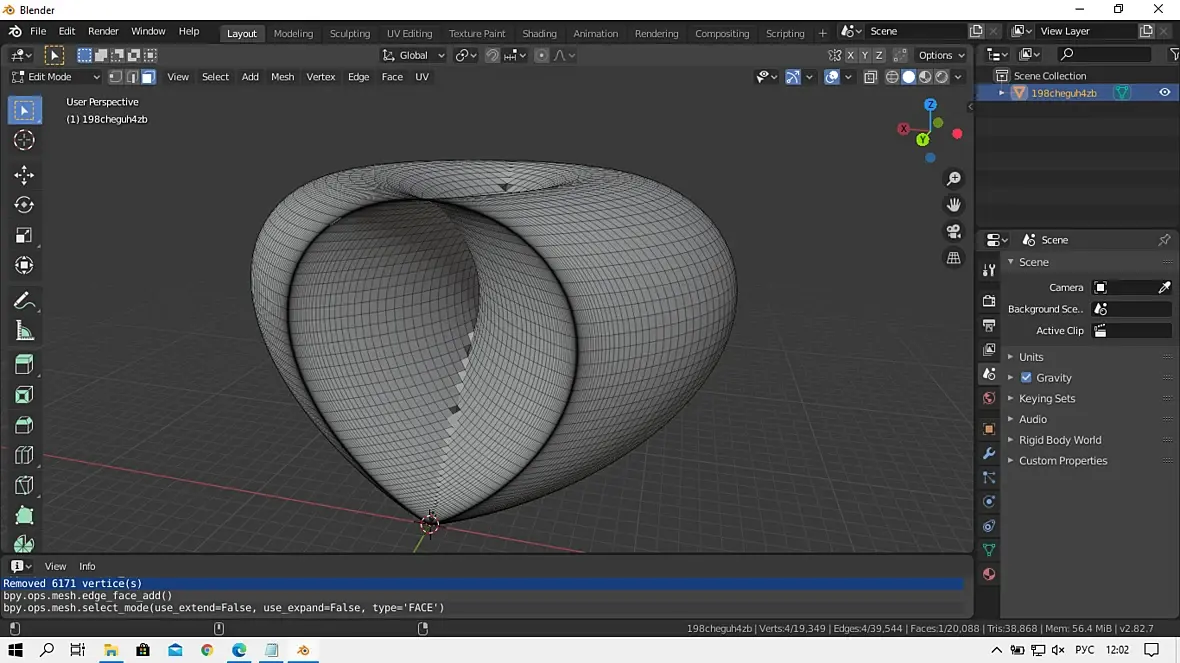Select the Rotate tool

tap(24, 205)
